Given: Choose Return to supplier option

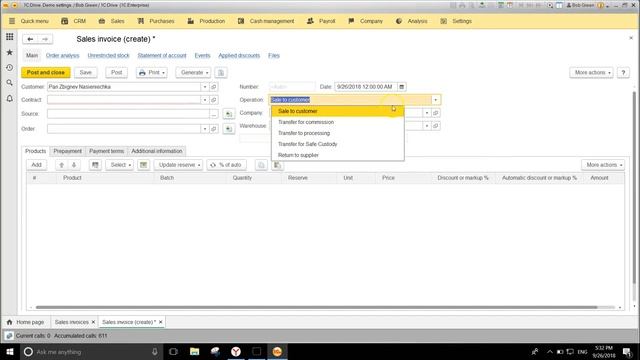Looking at the screenshot, I should tap(338, 155).
